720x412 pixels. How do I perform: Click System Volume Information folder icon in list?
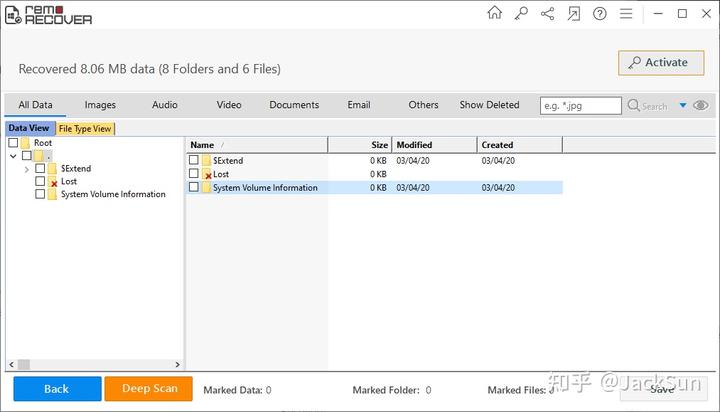click(x=207, y=187)
